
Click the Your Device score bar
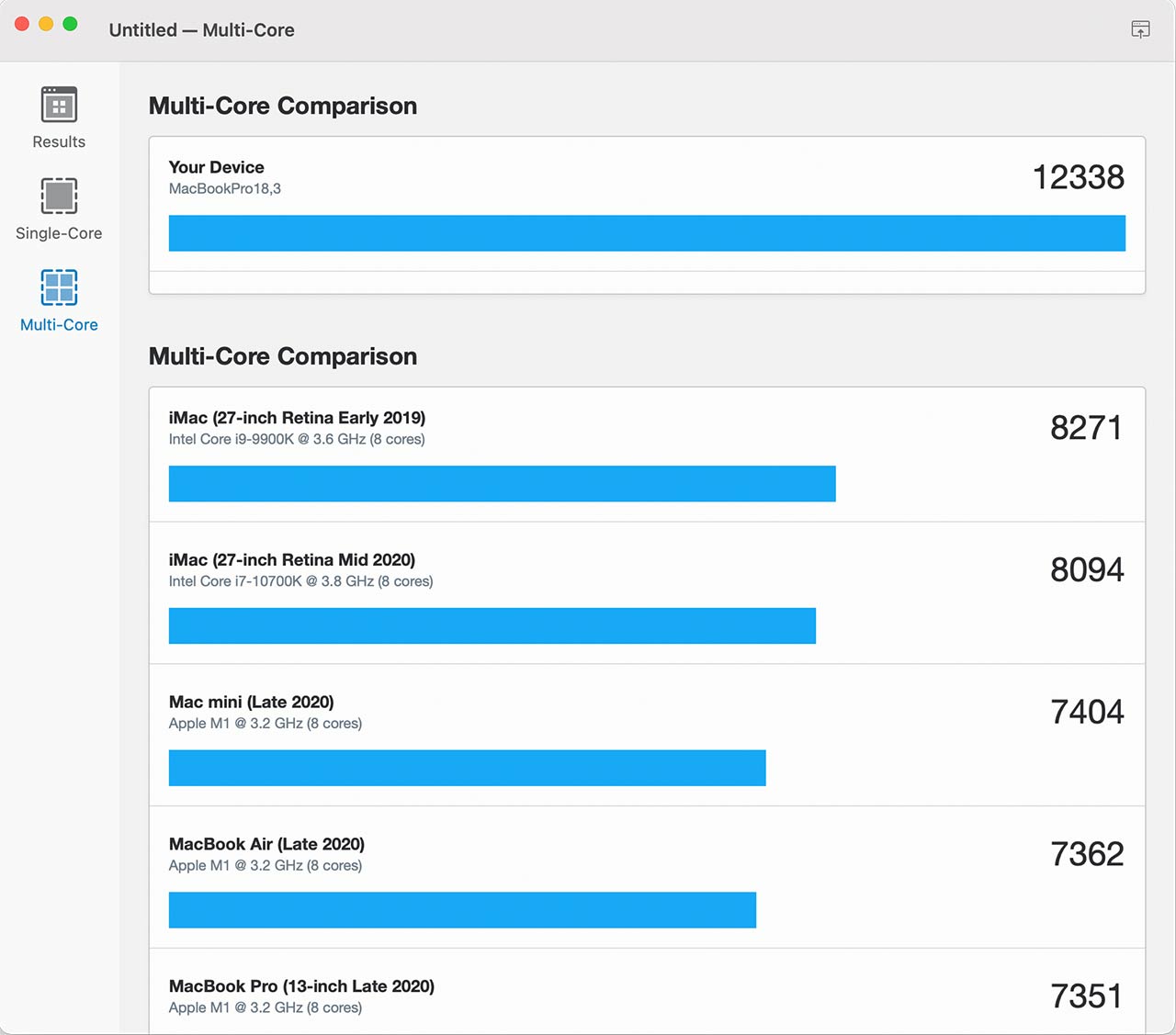[x=647, y=233]
